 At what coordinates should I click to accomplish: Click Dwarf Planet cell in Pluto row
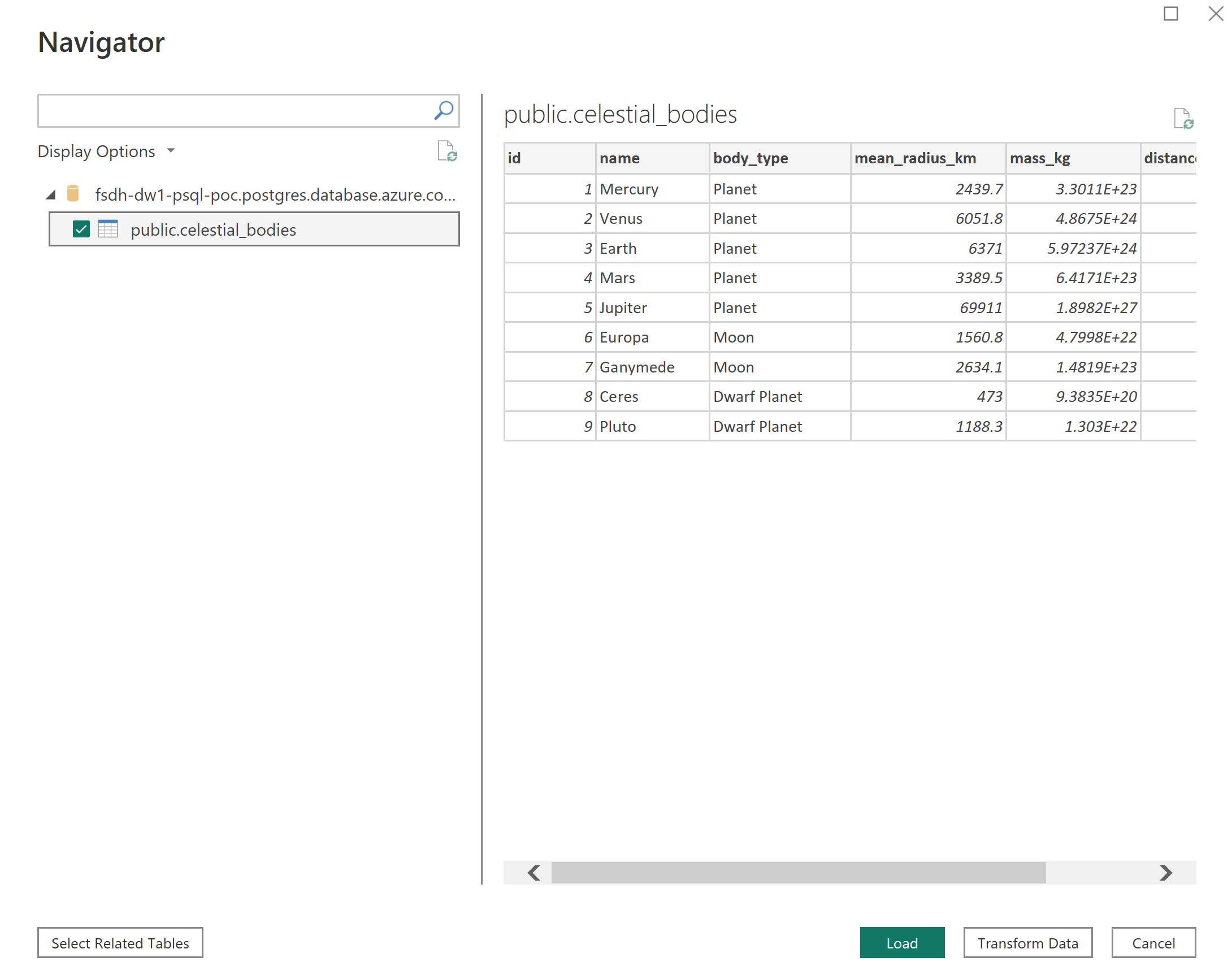click(x=779, y=426)
